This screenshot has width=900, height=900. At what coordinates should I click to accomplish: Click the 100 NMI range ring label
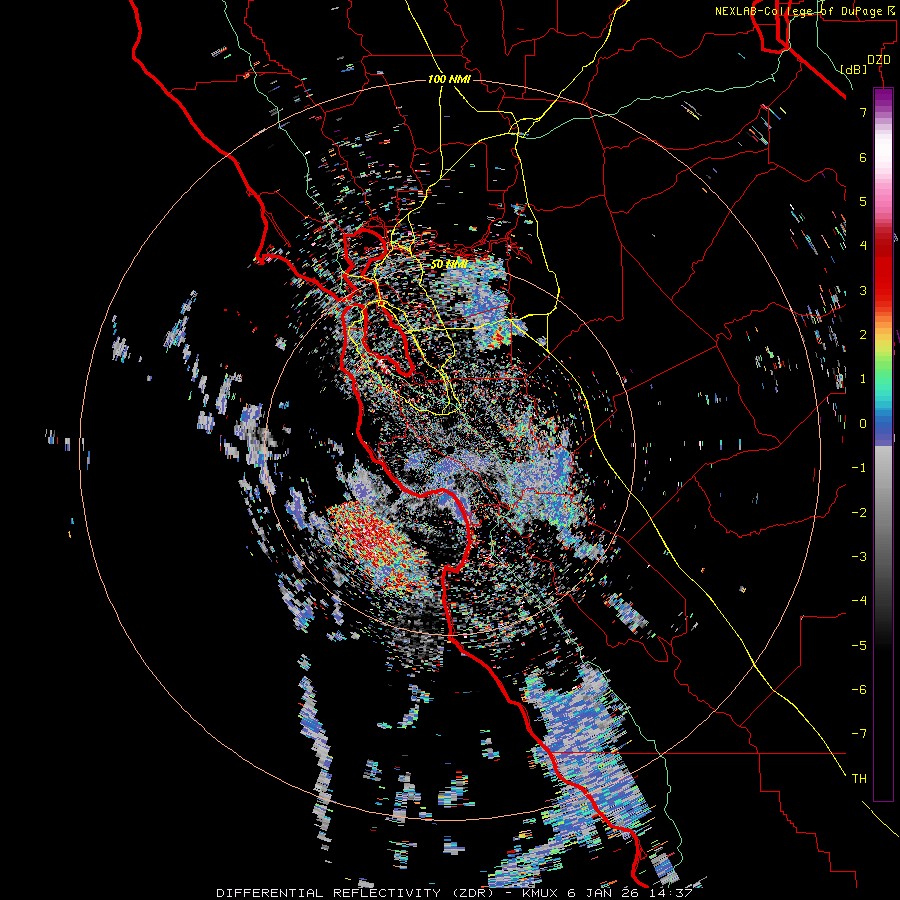coord(449,79)
